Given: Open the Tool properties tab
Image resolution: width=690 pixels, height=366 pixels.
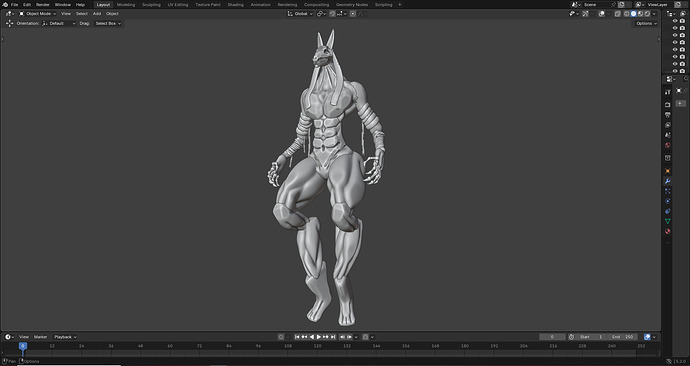Looking at the screenshot, I should 668,92.
